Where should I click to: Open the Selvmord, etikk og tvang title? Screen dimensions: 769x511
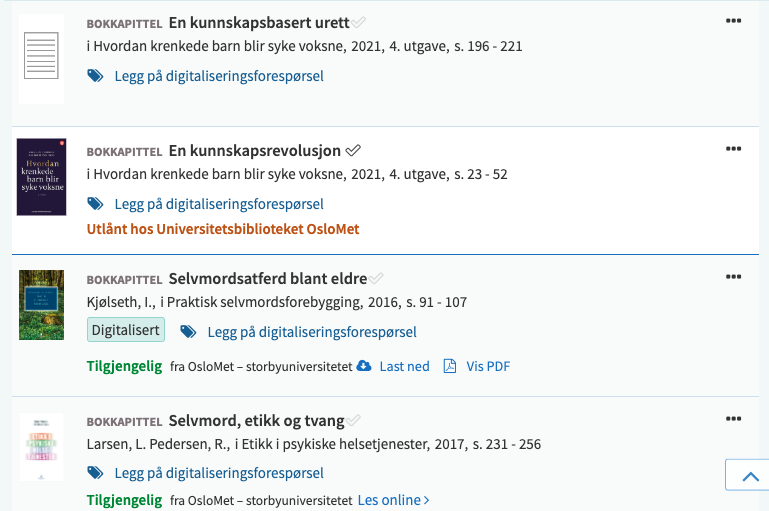[256, 420]
